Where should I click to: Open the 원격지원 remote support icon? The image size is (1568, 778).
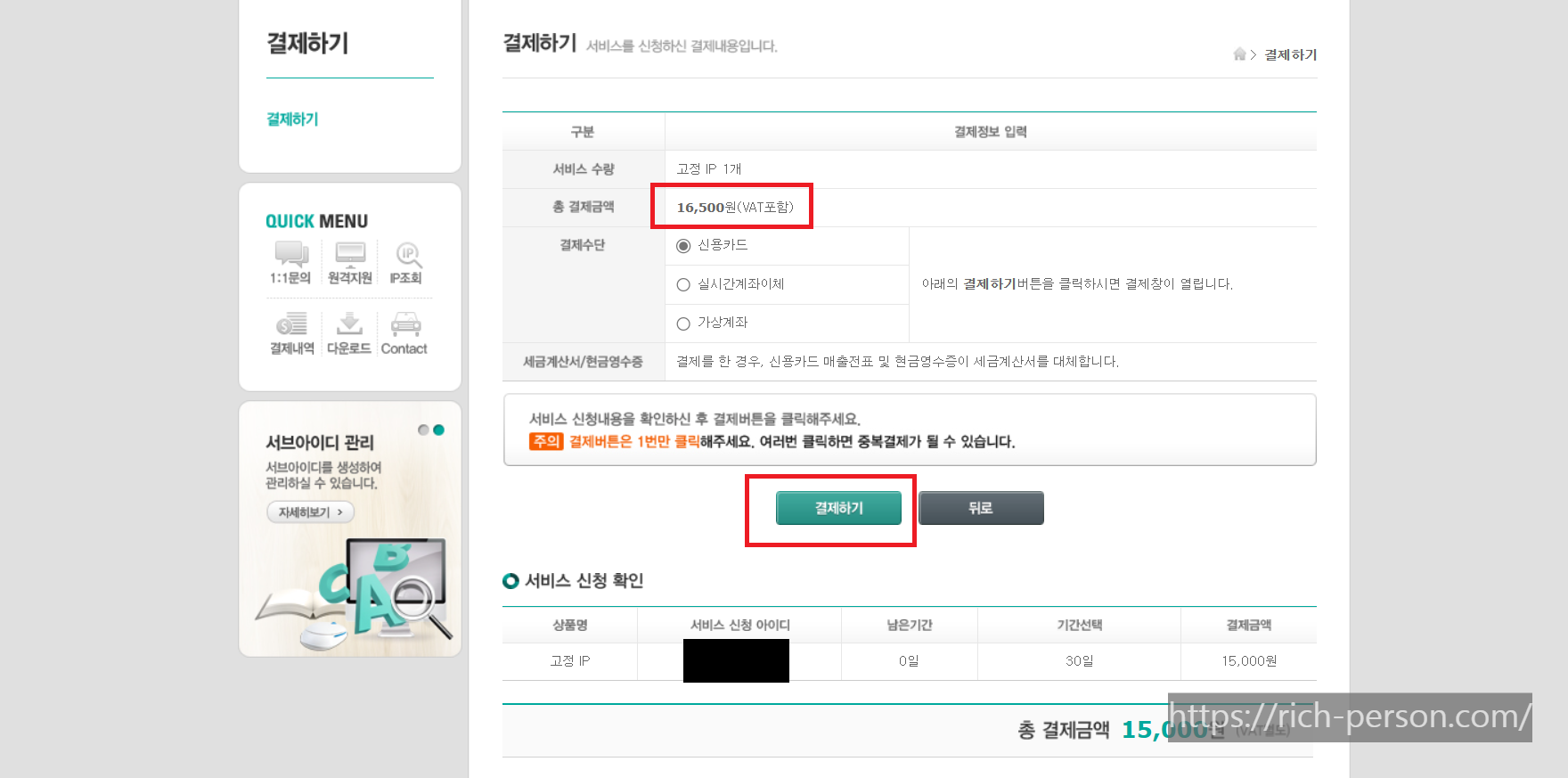[350, 263]
